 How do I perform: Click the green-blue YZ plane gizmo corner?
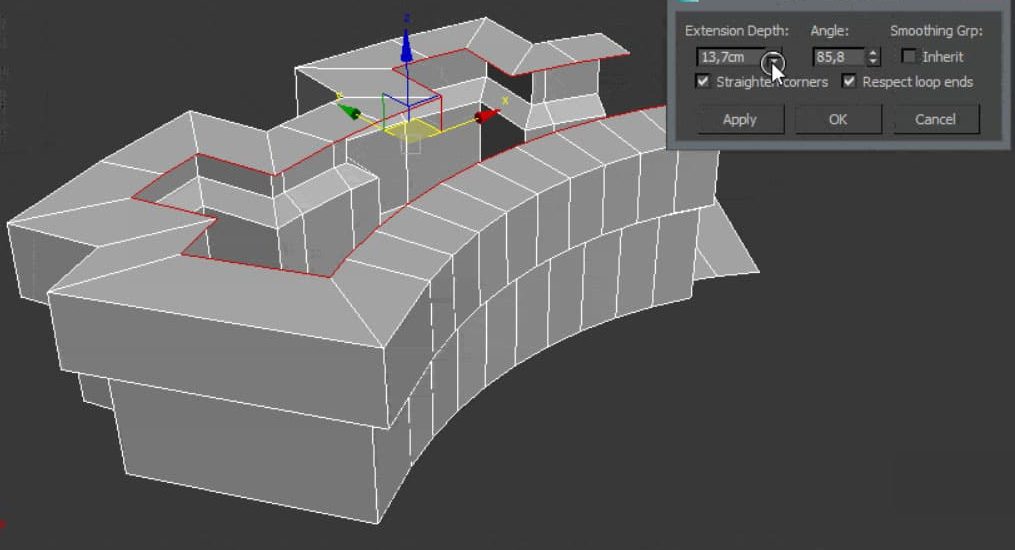click(x=387, y=101)
